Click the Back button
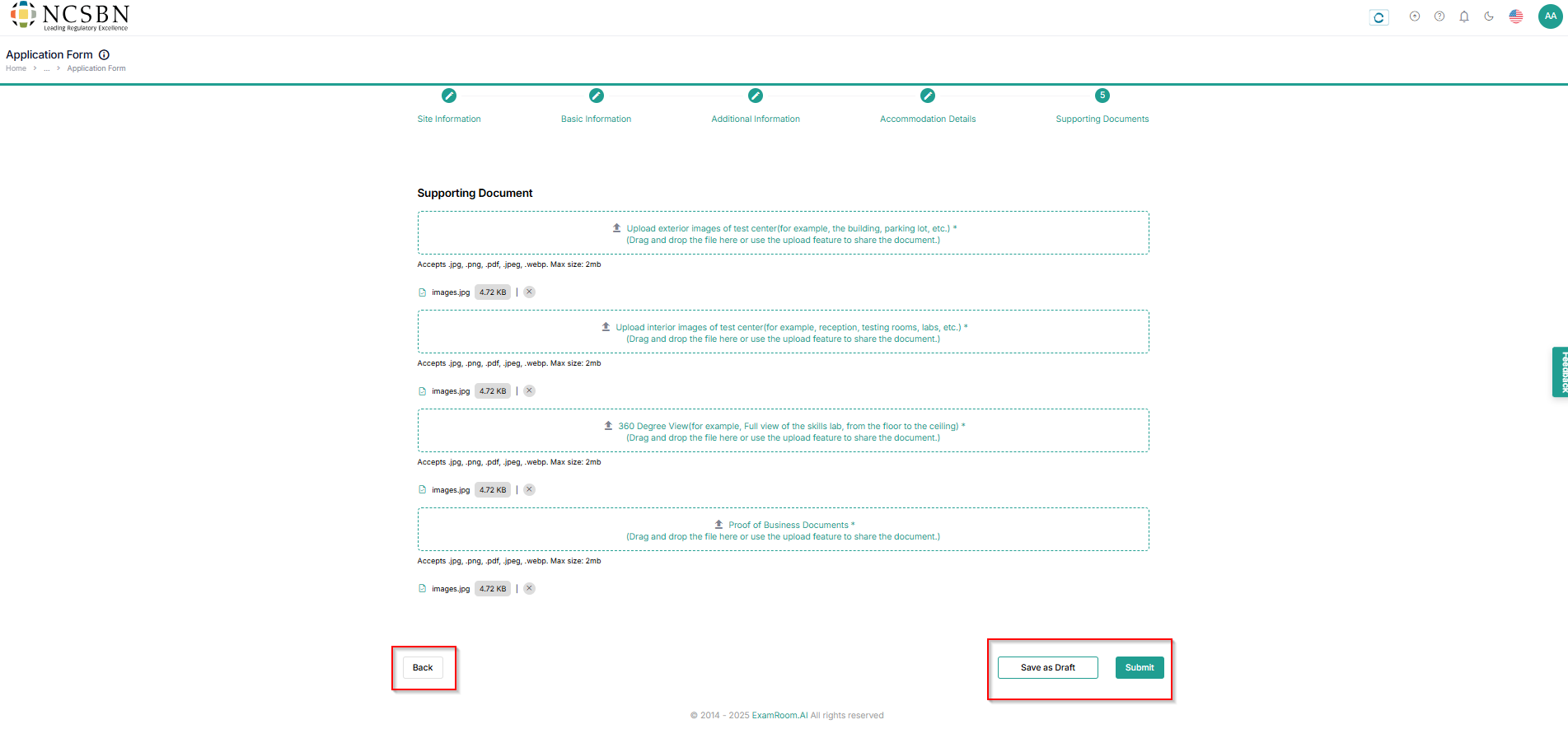Viewport: 1568px width, 729px height. [x=423, y=668]
